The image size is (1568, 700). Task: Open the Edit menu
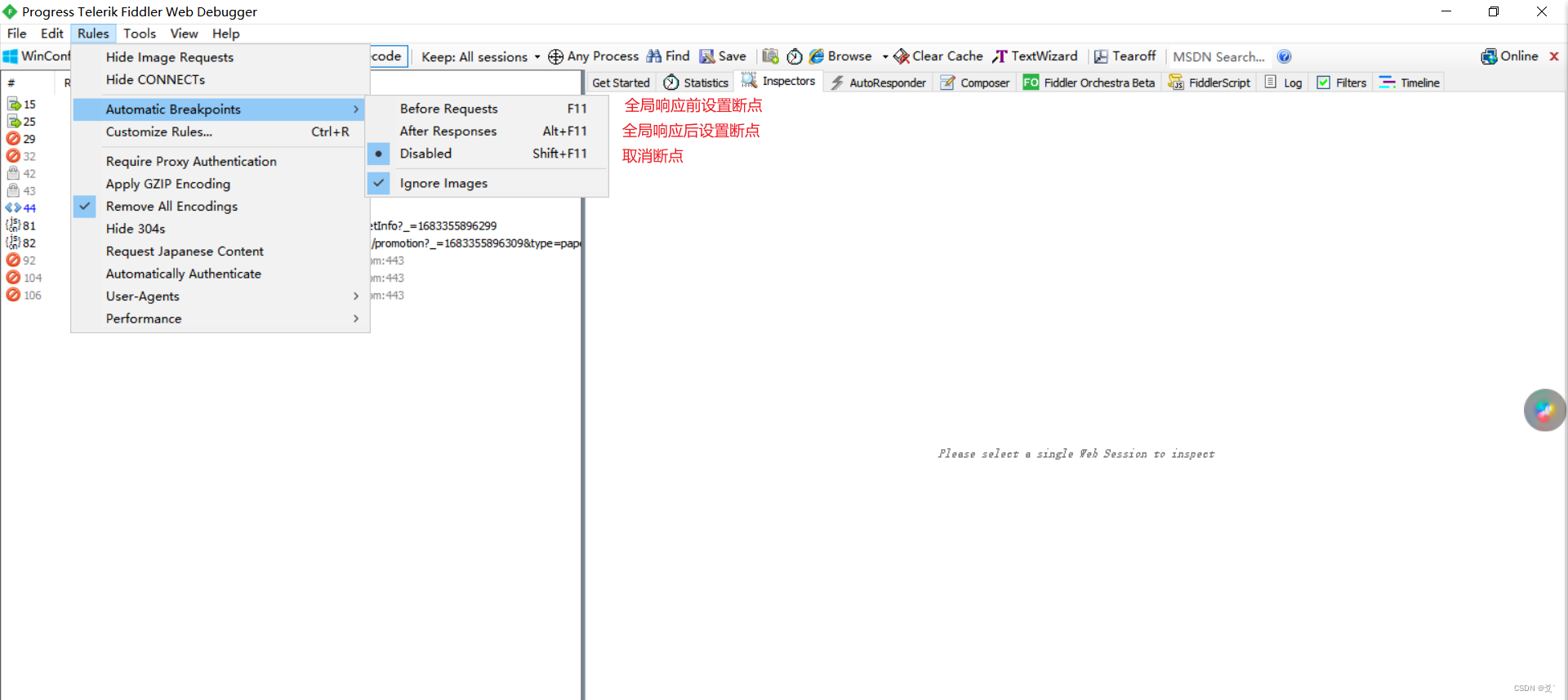pos(51,33)
